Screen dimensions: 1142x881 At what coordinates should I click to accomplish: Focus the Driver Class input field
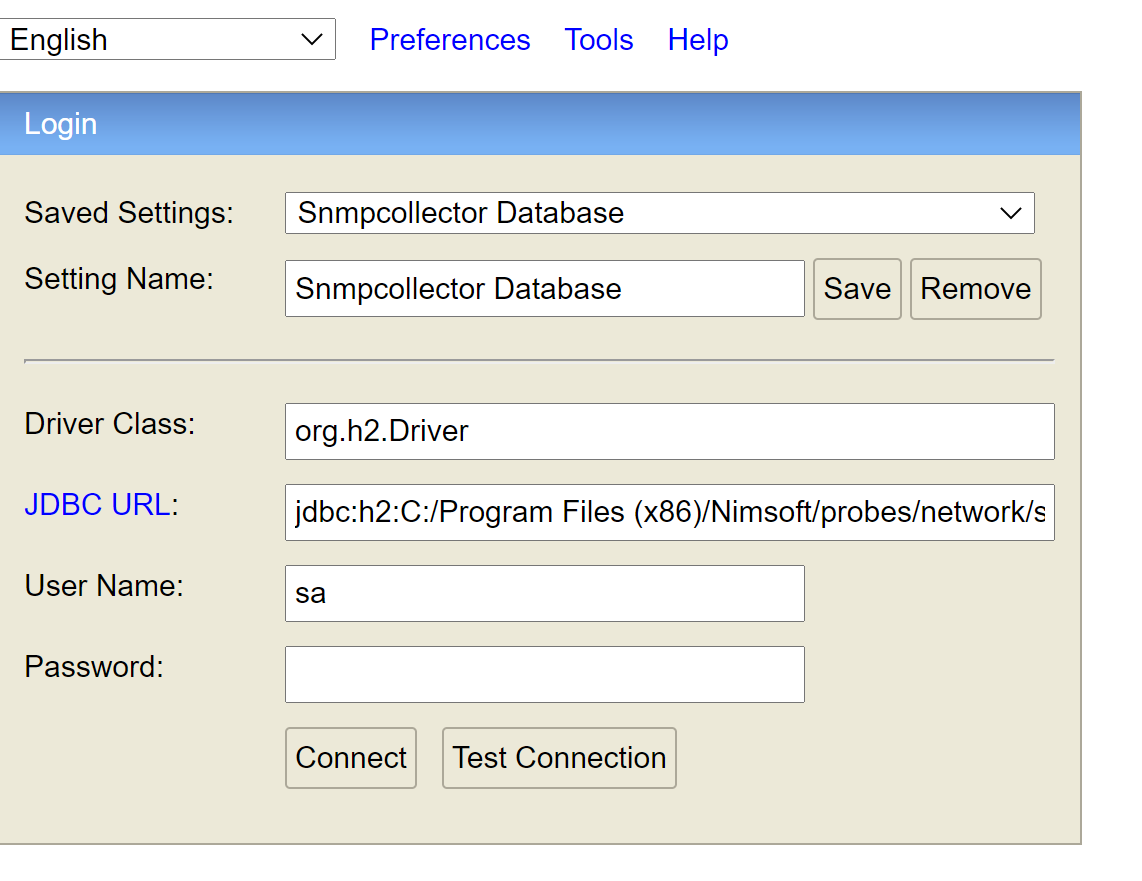[x=669, y=431]
